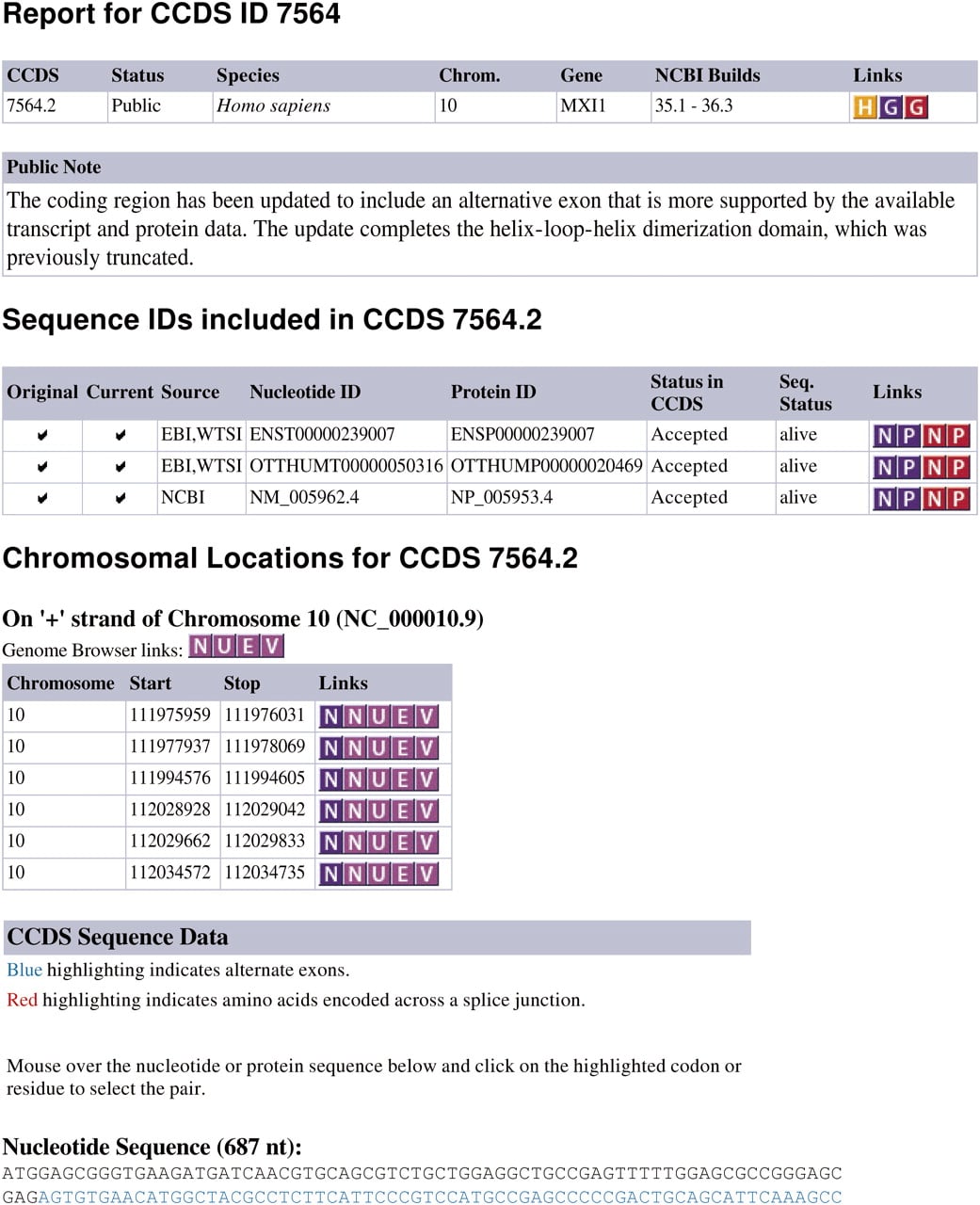This screenshot has width=980, height=1205.
Task: Click the N icon in Genome Browser links
Action: point(200,647)
